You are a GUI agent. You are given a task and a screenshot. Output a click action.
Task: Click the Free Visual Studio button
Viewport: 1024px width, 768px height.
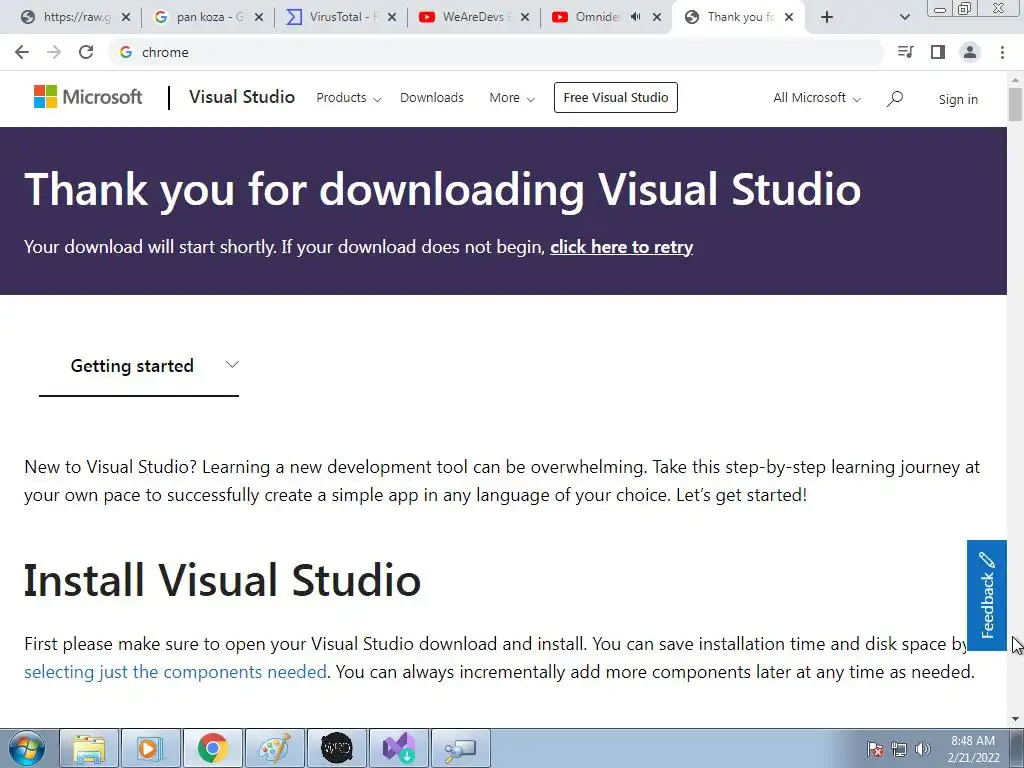(x=616, y=97)
